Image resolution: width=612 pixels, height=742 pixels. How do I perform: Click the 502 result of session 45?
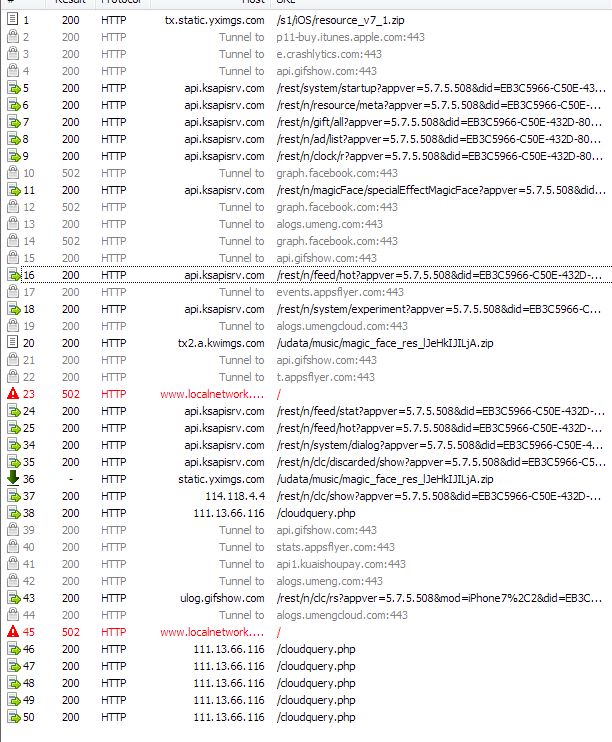71,632
